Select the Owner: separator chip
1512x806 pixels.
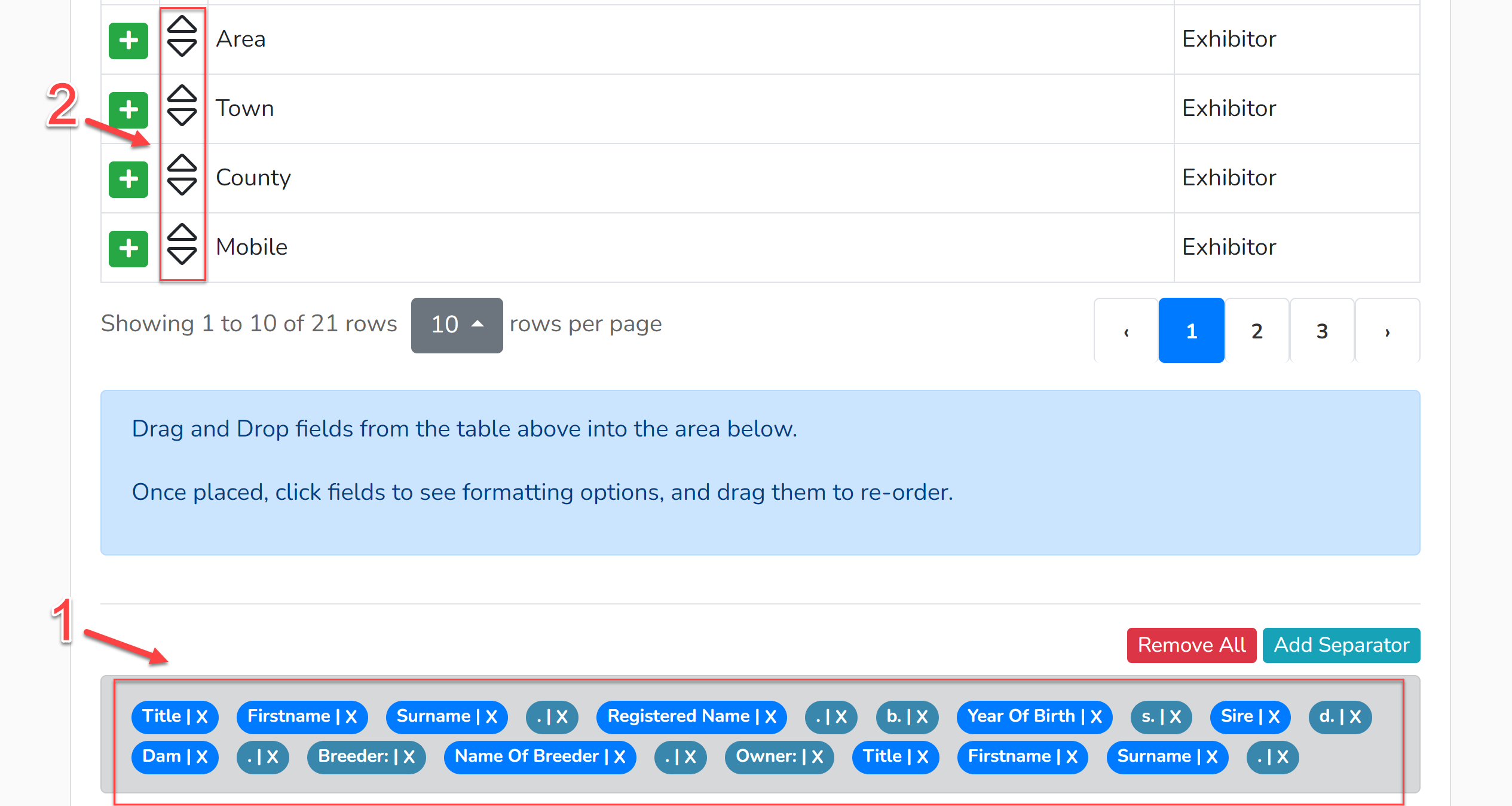coord(779,756)
